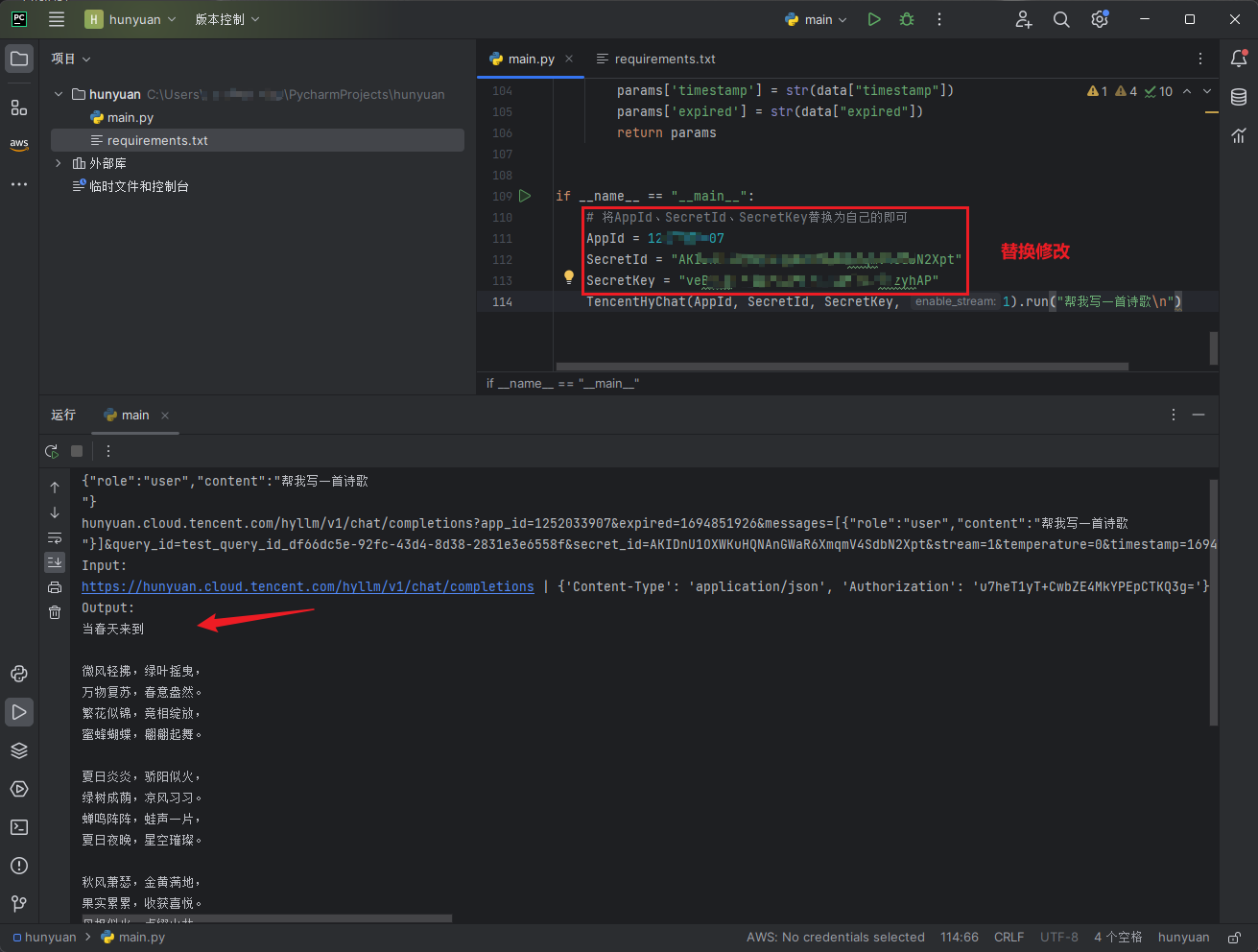This screenshot has width=1258, height=952.
Task: Open Run panel options menu
Action: pyautogui.click(x=1174, y=415)
